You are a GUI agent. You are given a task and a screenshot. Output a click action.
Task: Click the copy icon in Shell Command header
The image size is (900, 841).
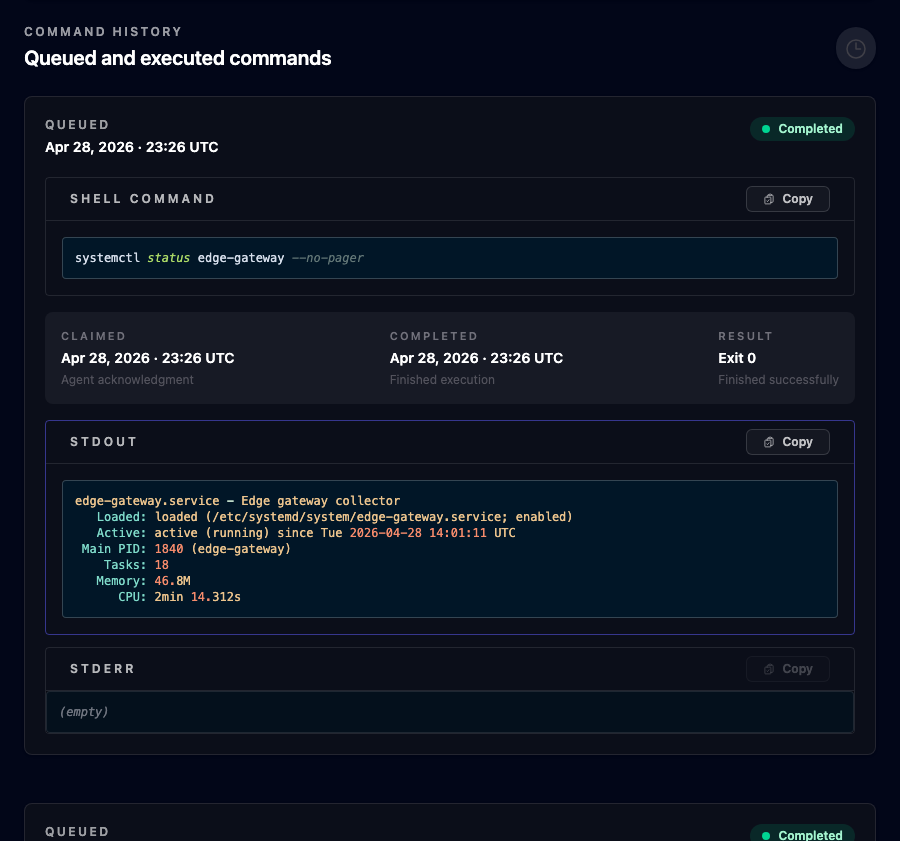769,199
